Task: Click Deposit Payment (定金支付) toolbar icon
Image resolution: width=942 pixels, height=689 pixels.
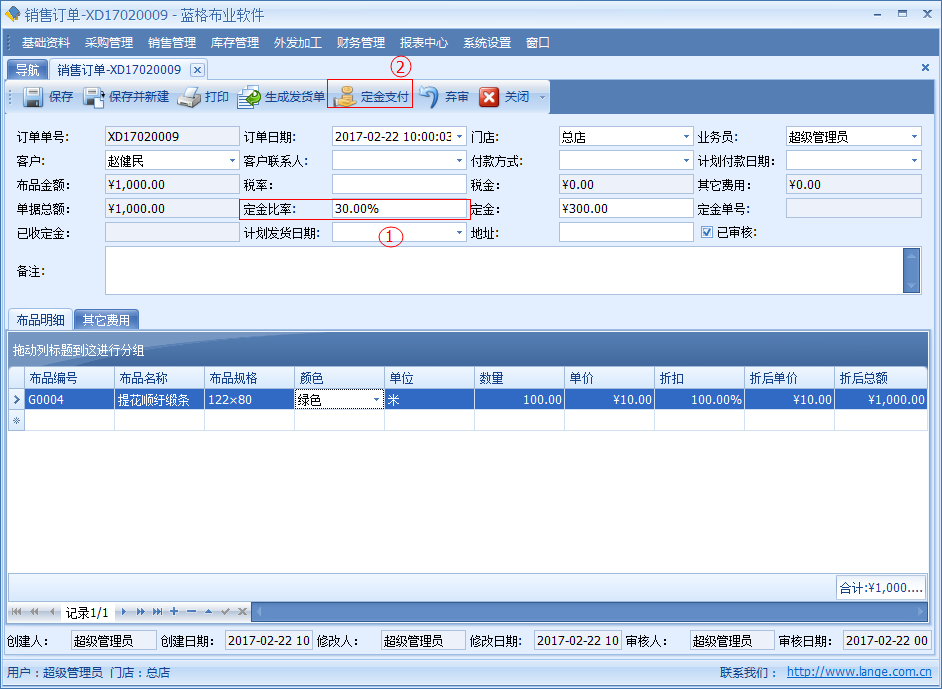Action: [x=345, y=97]
